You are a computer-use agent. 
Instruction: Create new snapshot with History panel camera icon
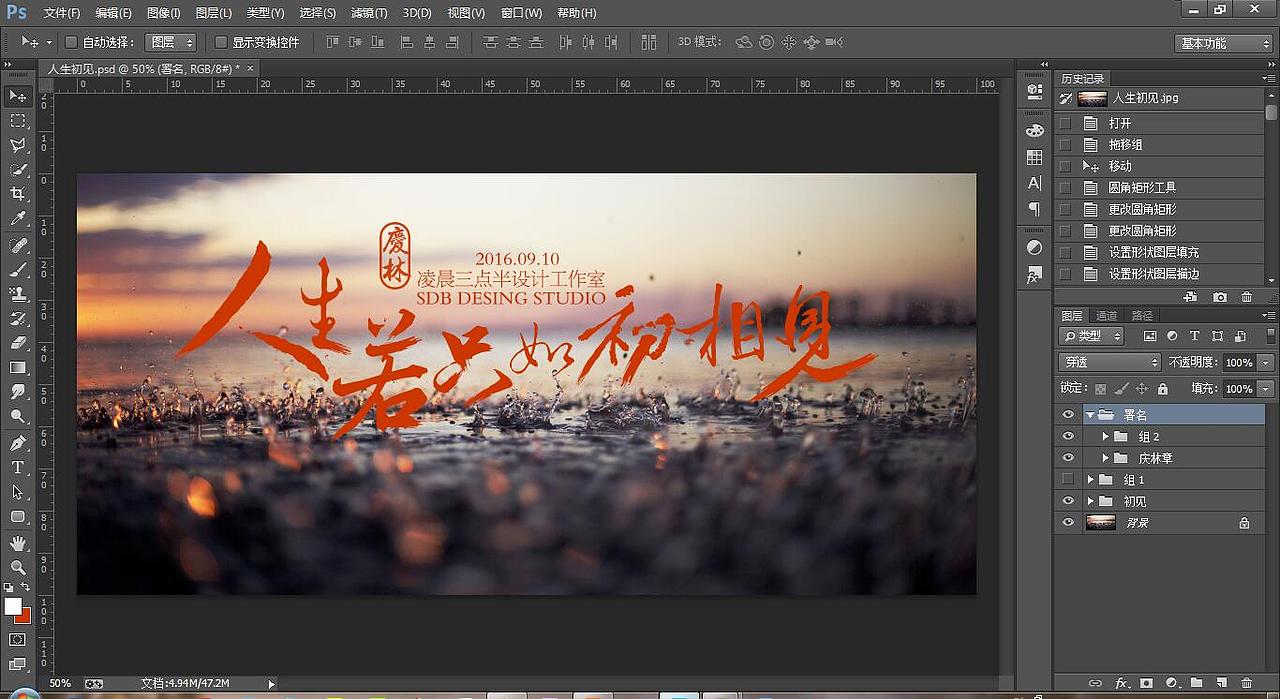(x=1219, y=297)
